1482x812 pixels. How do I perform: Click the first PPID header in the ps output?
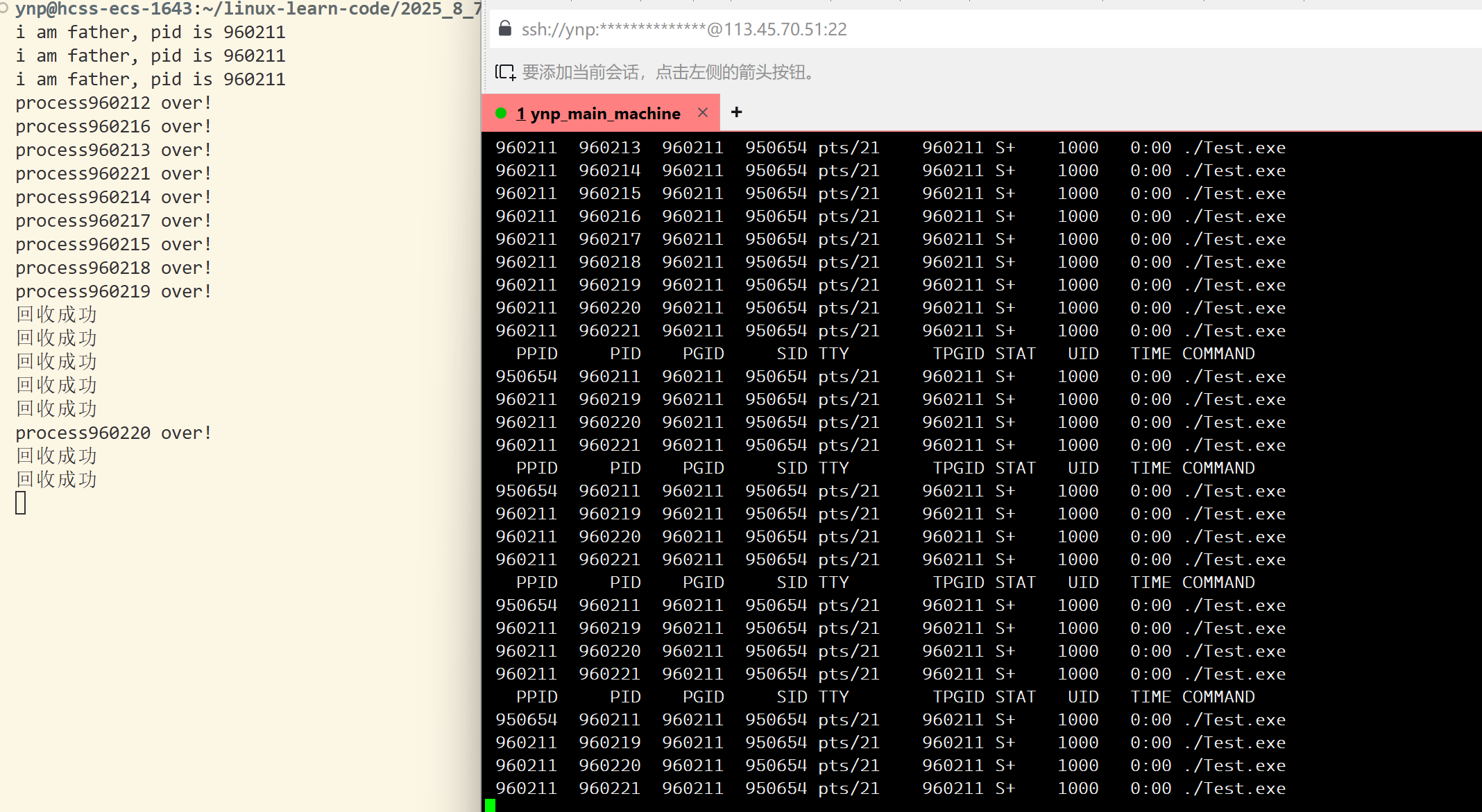[537, 354]
